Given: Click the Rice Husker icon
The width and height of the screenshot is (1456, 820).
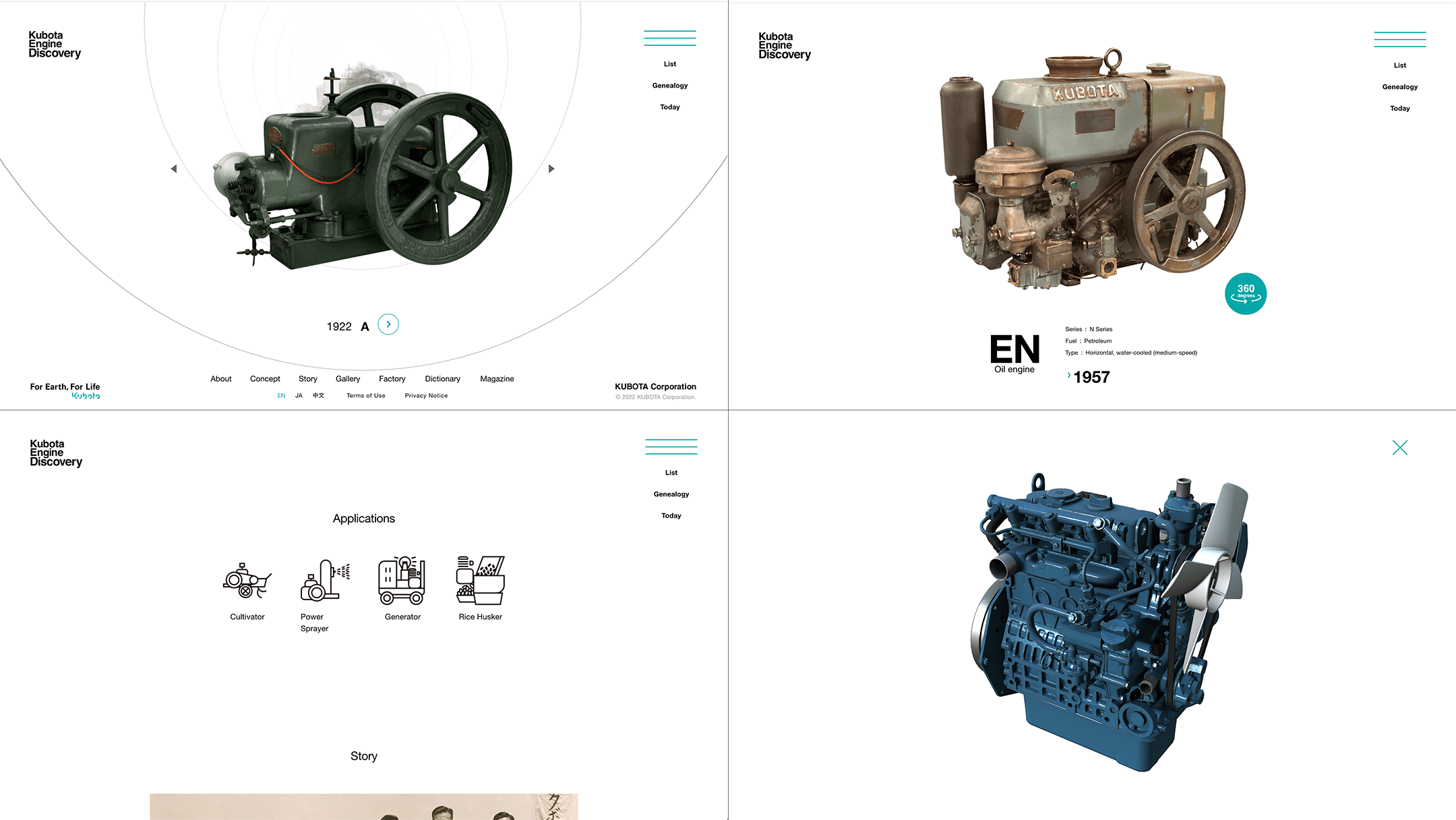Looking at the screenshot, I should (x=481, y=581).
